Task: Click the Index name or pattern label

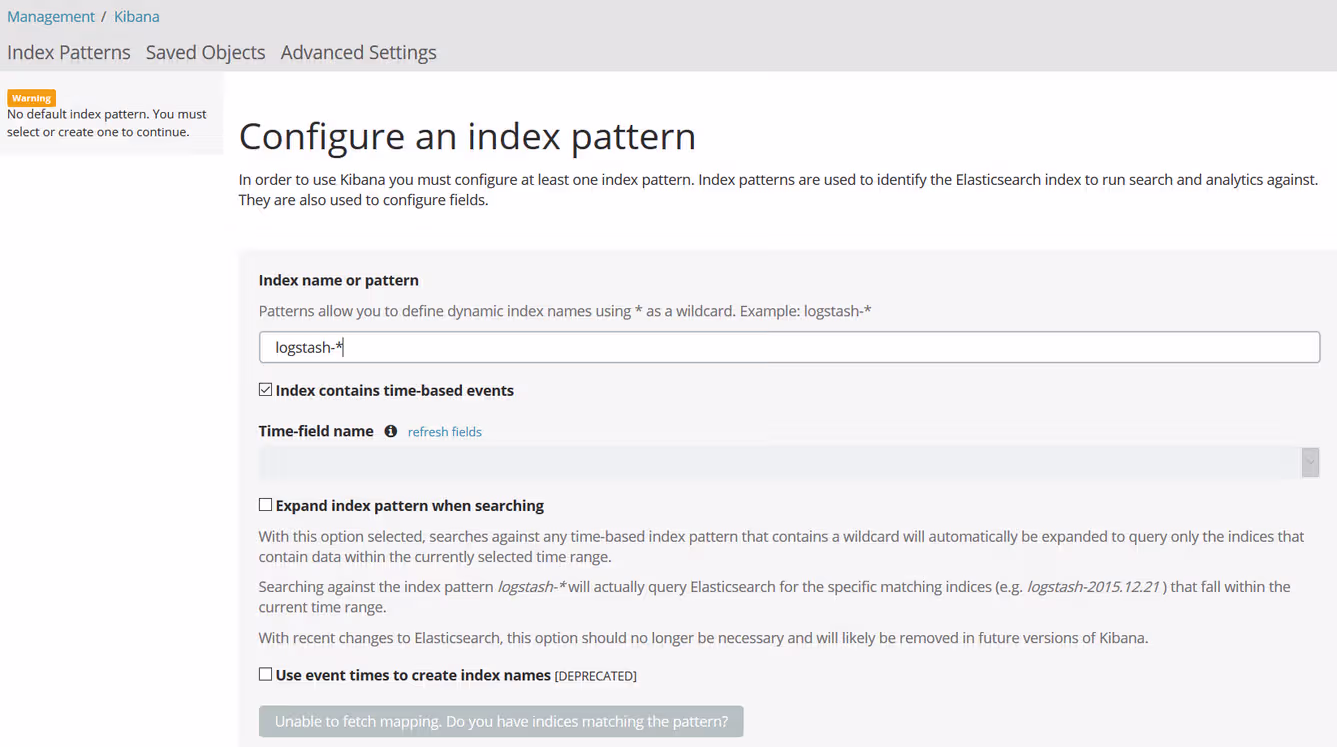Action: point(338,280)
